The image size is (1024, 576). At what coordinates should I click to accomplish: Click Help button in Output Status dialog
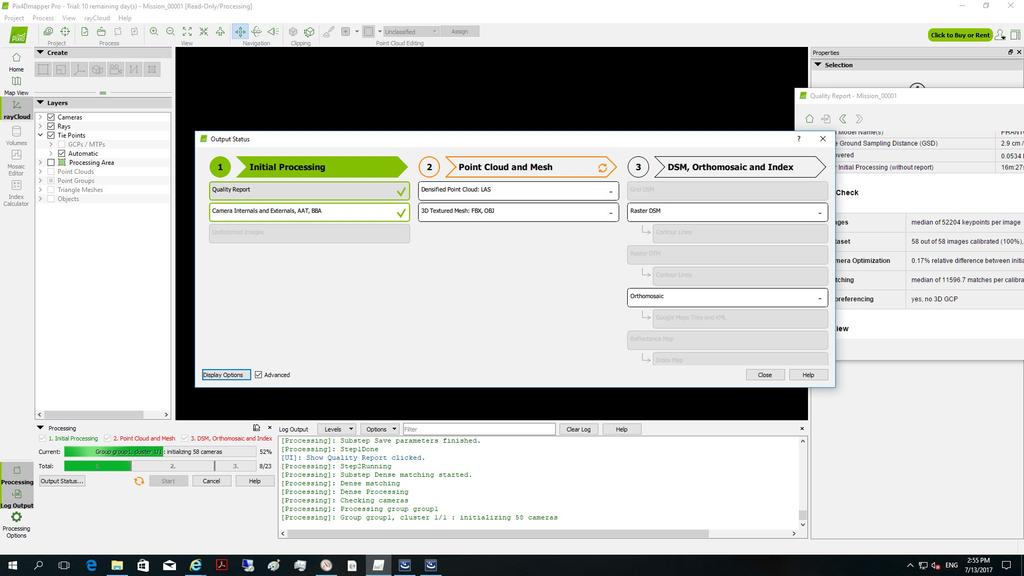coord(808,375)
